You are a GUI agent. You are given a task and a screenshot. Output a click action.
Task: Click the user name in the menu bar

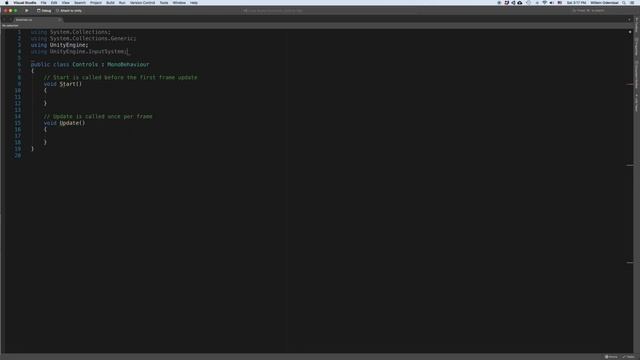[604, 2]
